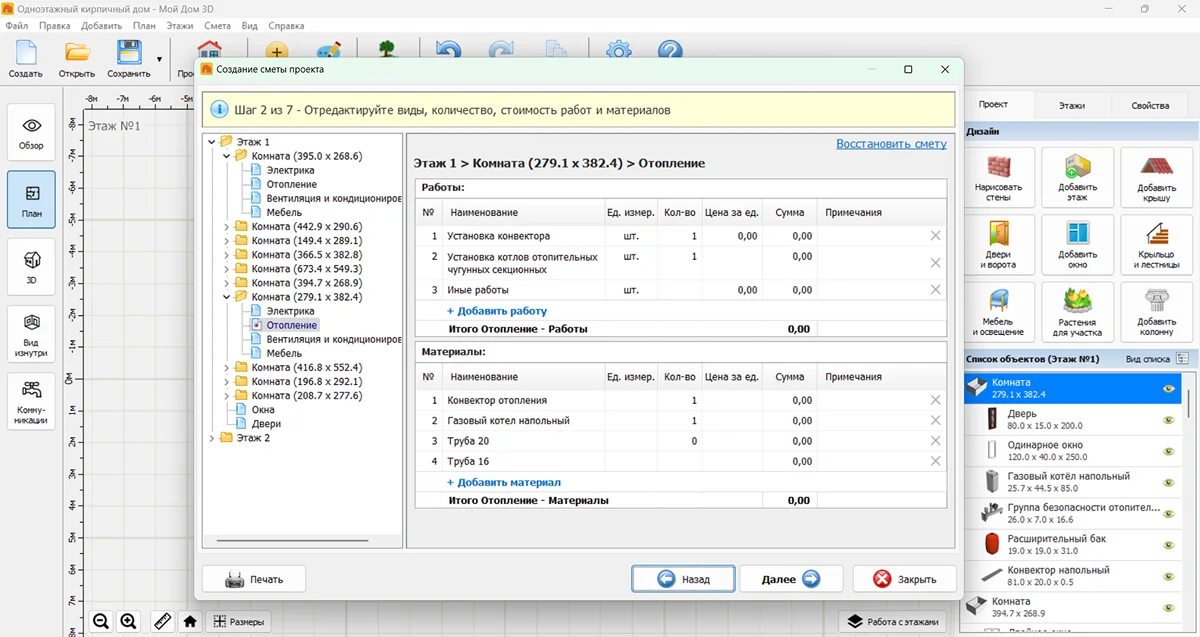Toggle visibility of Комната 394.7 x 268.9
The width and height of the screenshot is (1200, 637).
click(1168, 607)
